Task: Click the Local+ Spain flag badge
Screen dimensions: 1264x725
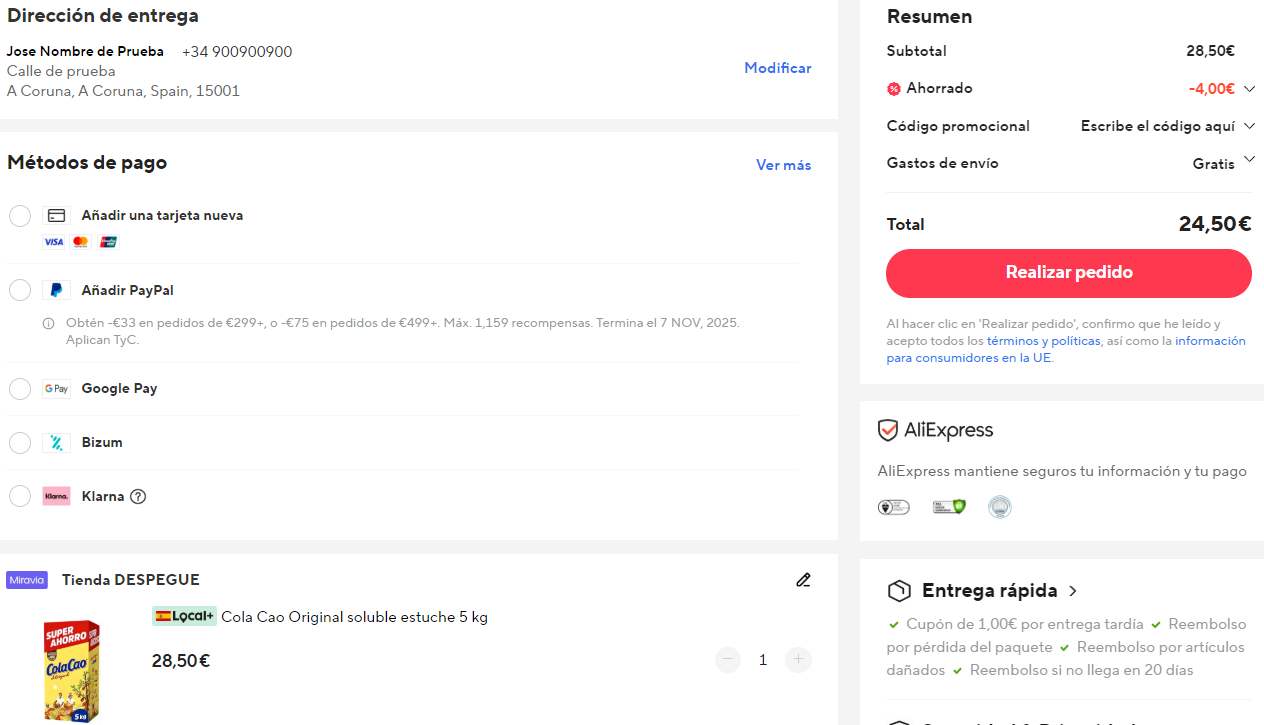Action: pos(184,617)
